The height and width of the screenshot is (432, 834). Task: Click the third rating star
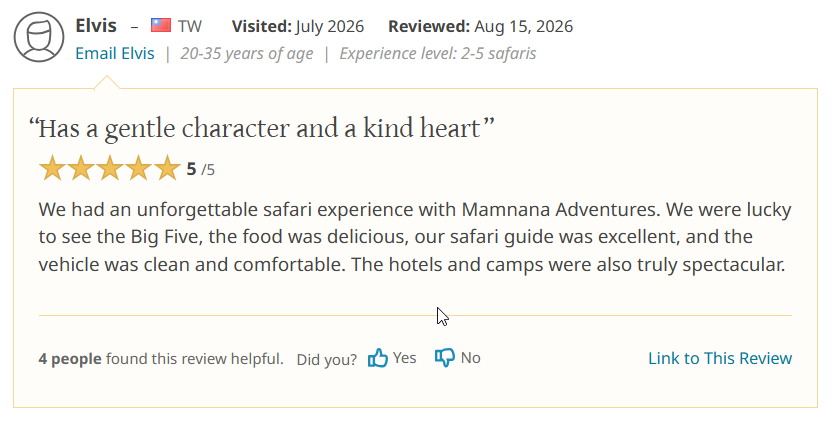110,168
